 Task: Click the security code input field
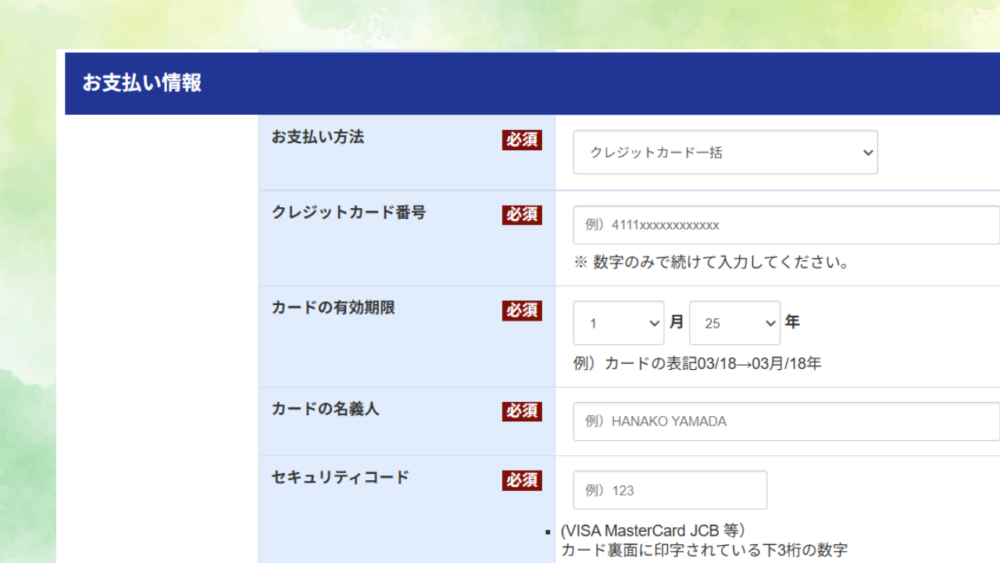click(x=670, y=490)
